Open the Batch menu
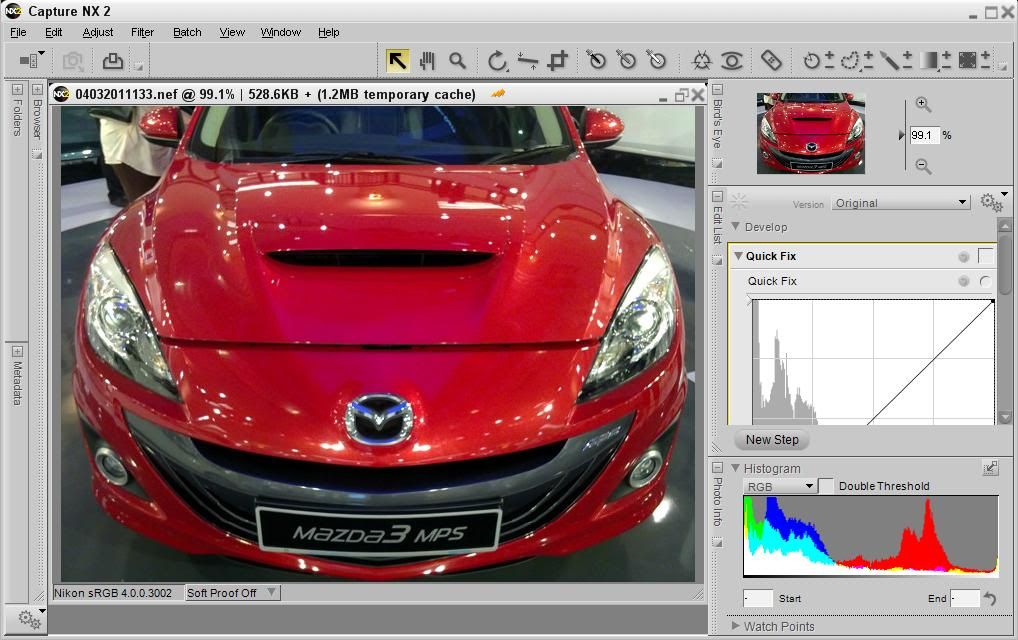This screenshot has height=640, width=1018. pos(187,32)
